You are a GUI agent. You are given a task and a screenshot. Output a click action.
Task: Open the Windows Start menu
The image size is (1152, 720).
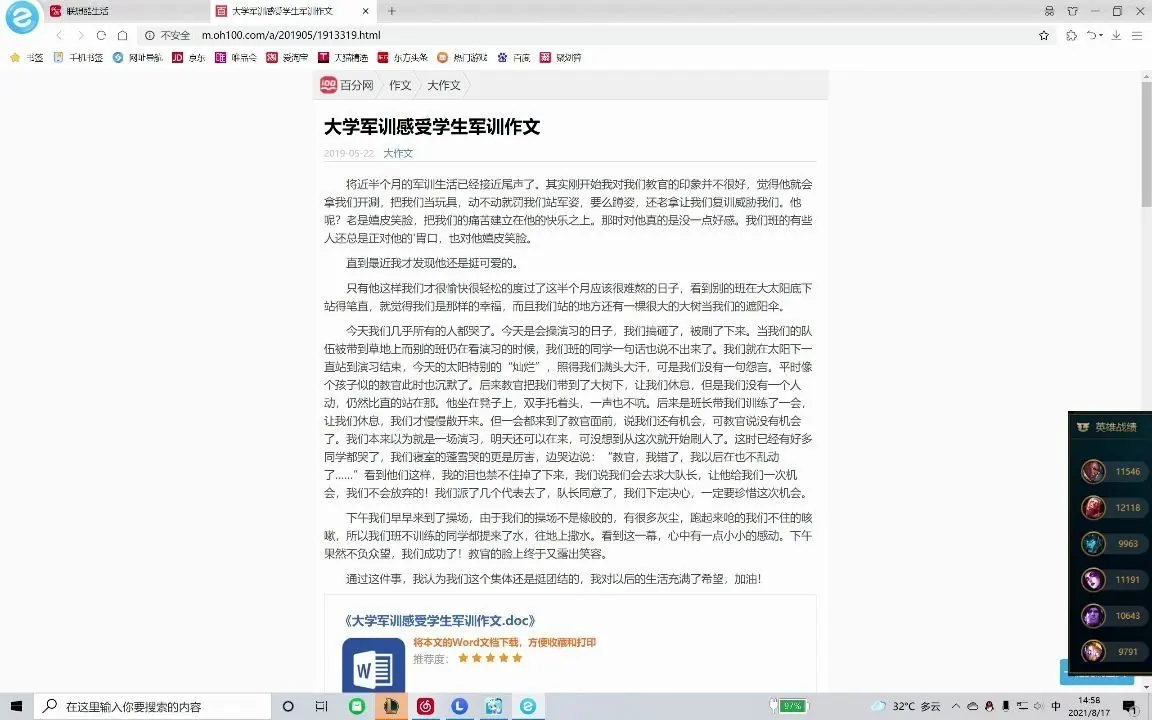coord(16,706)
